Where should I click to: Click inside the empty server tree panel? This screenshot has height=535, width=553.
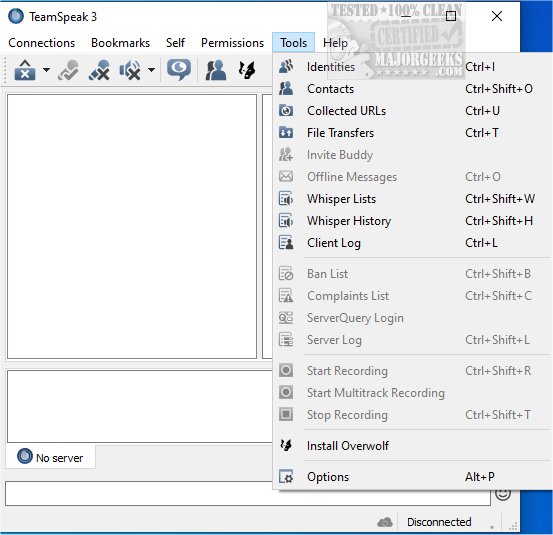coord(132,226)
